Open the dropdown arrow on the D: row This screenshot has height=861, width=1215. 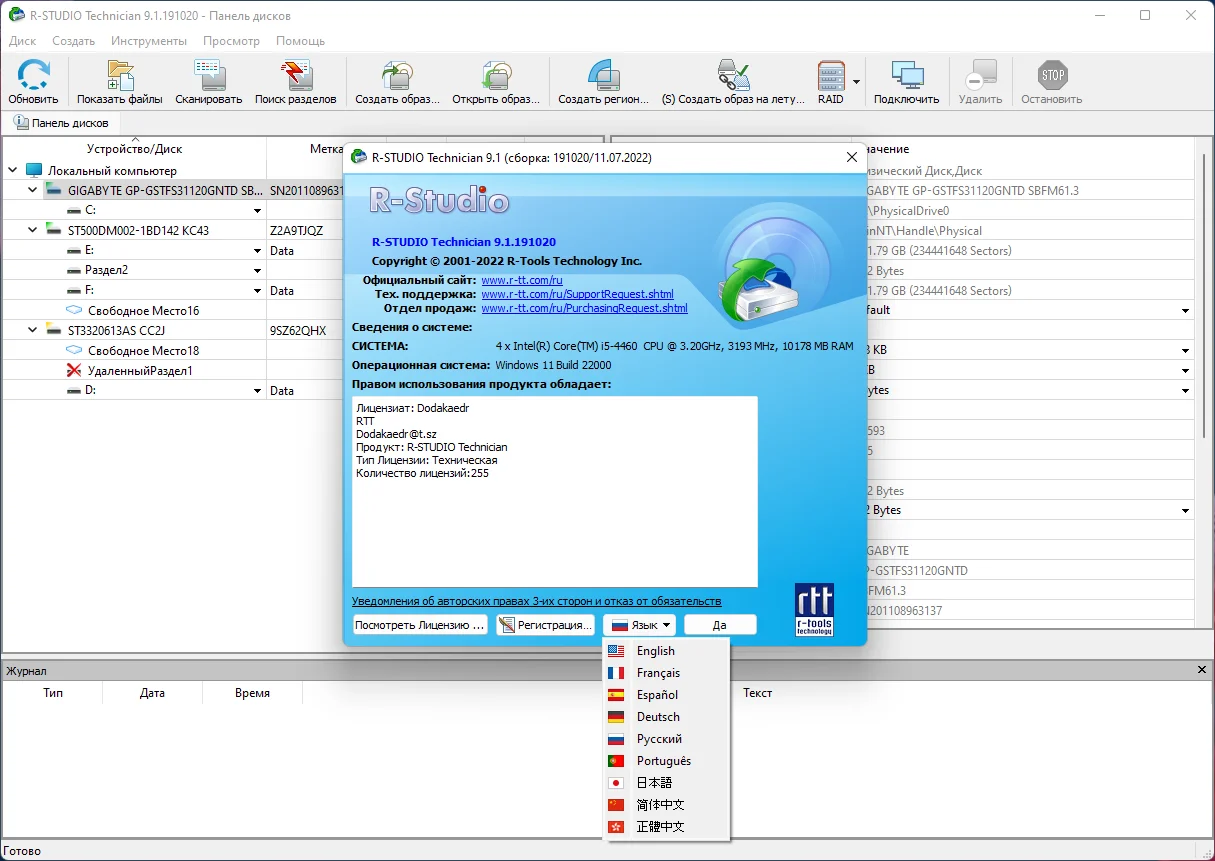click(x=258, y=391)
